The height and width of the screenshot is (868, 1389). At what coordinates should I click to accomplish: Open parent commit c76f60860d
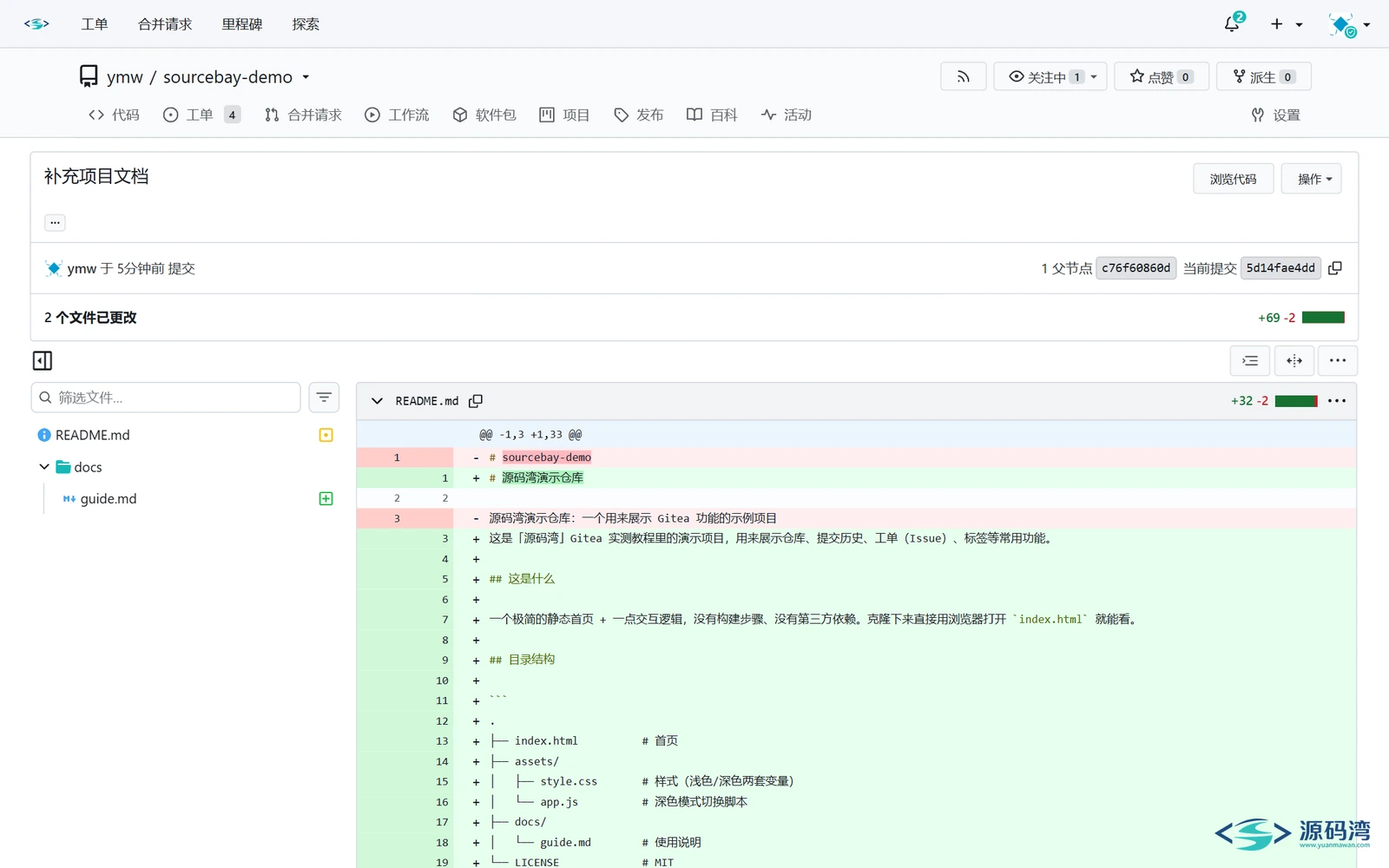[1136, 268]
